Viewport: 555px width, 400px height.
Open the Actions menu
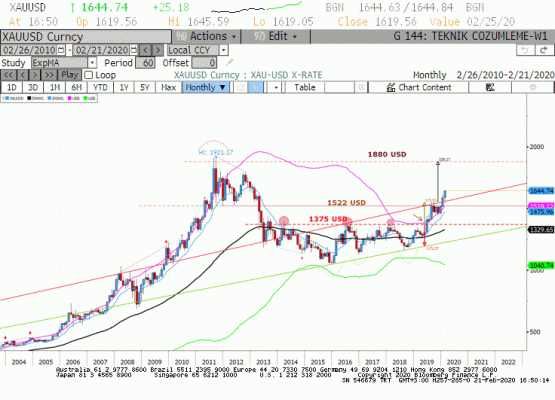pyautogui.click(x=206, y=36)
